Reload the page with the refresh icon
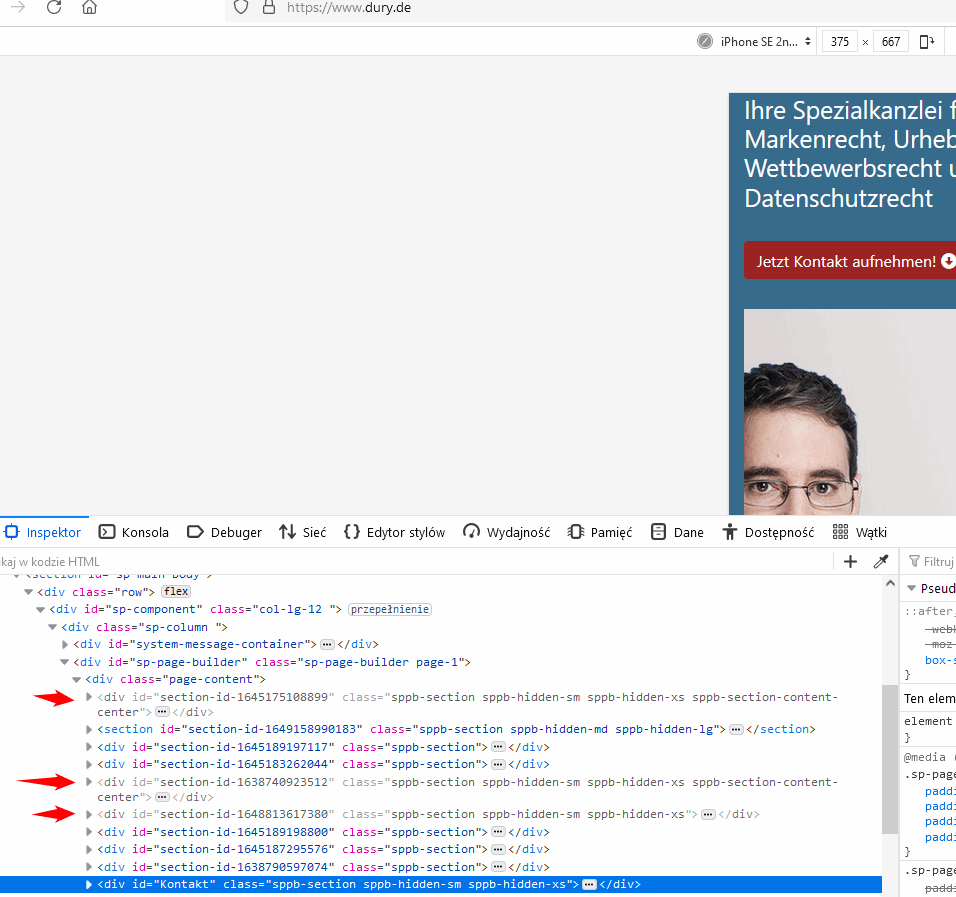The height and width of the screenshot is (897, 956). (x=54, y=8)
